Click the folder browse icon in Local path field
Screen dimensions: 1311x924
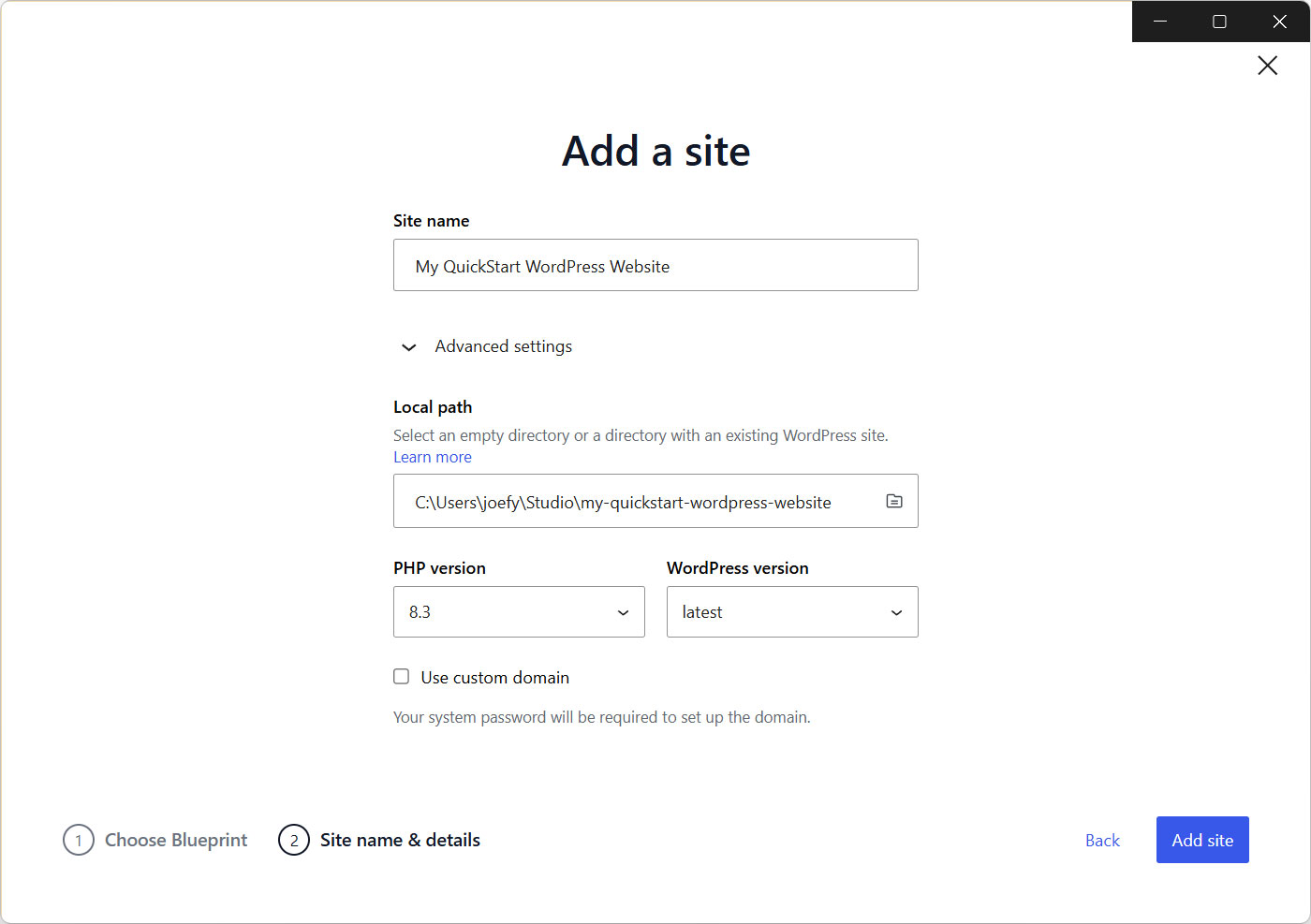tap(893, 501)
